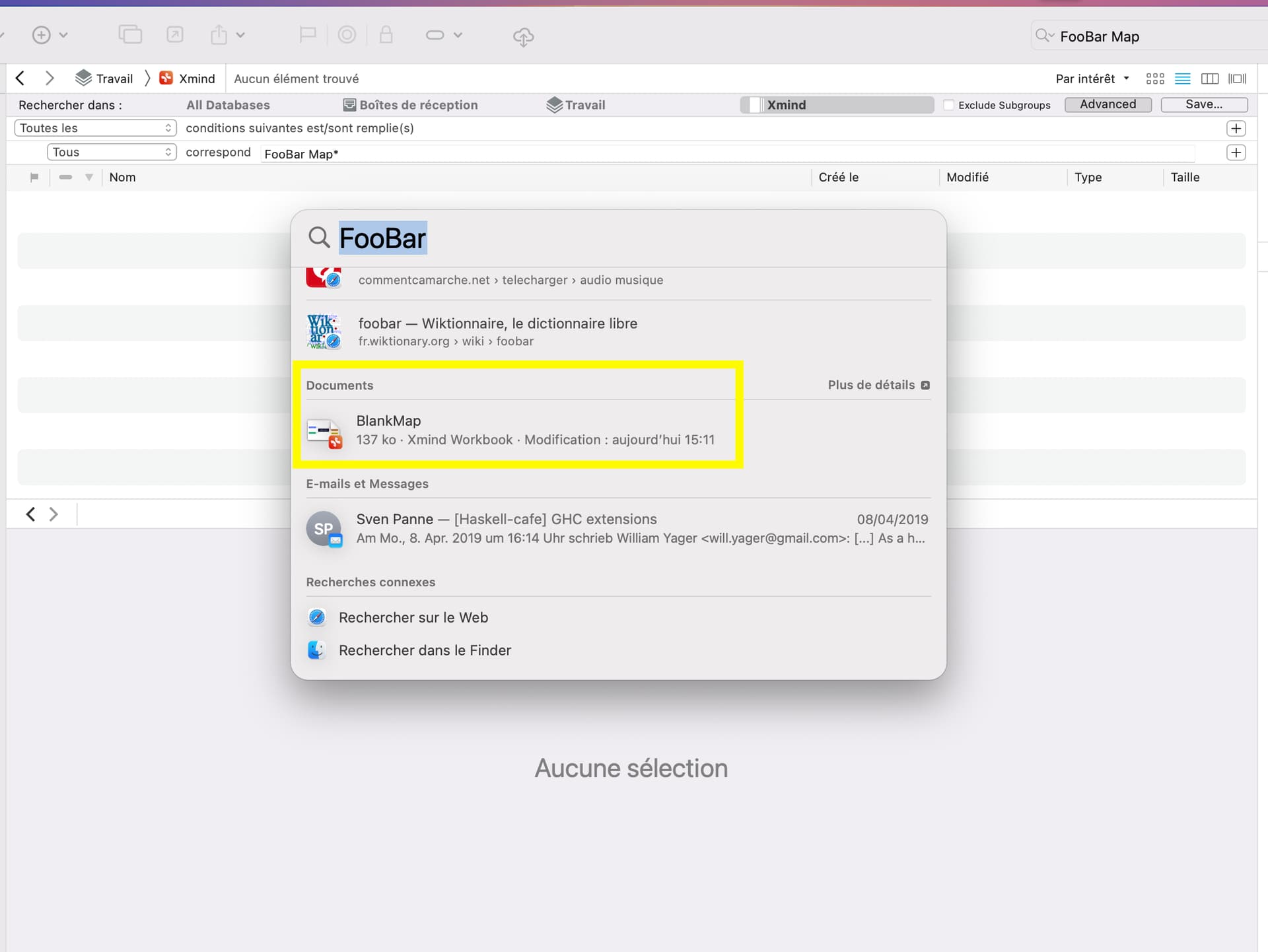Click the search magnifier icon in toolbar

[x=1044, y=36]
